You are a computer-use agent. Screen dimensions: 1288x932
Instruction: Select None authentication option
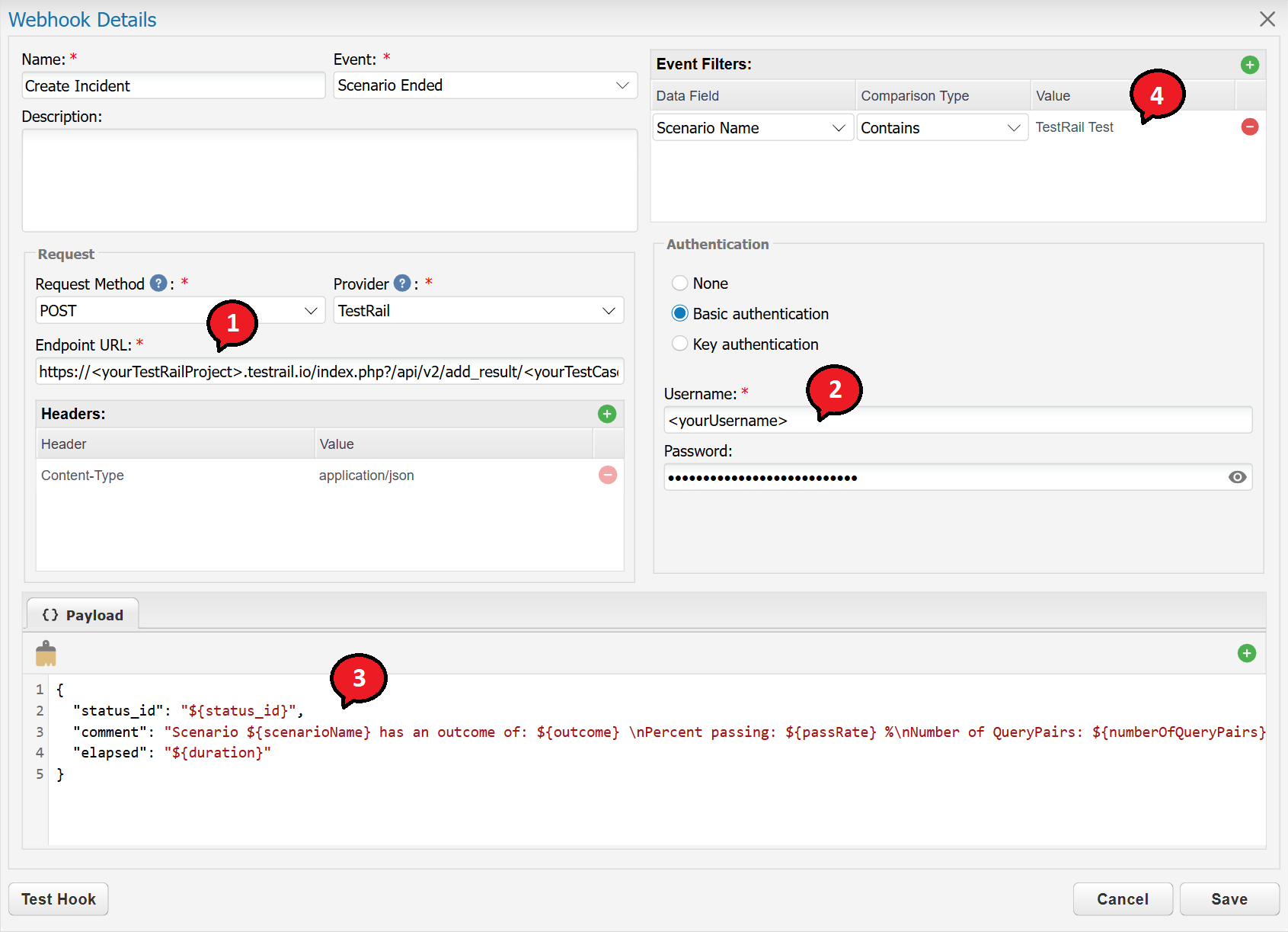679,283
